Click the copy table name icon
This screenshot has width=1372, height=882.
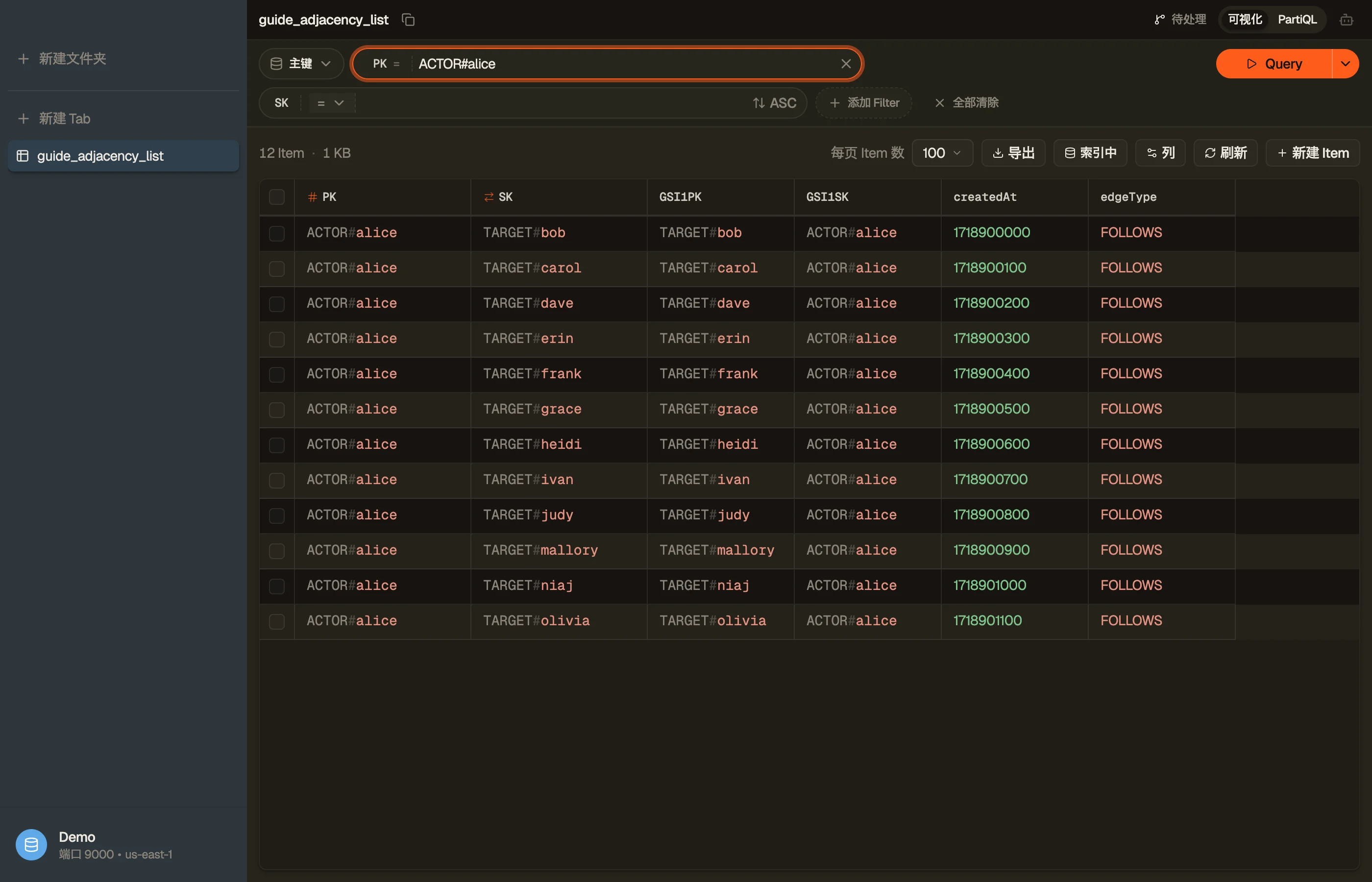[408, 20]
